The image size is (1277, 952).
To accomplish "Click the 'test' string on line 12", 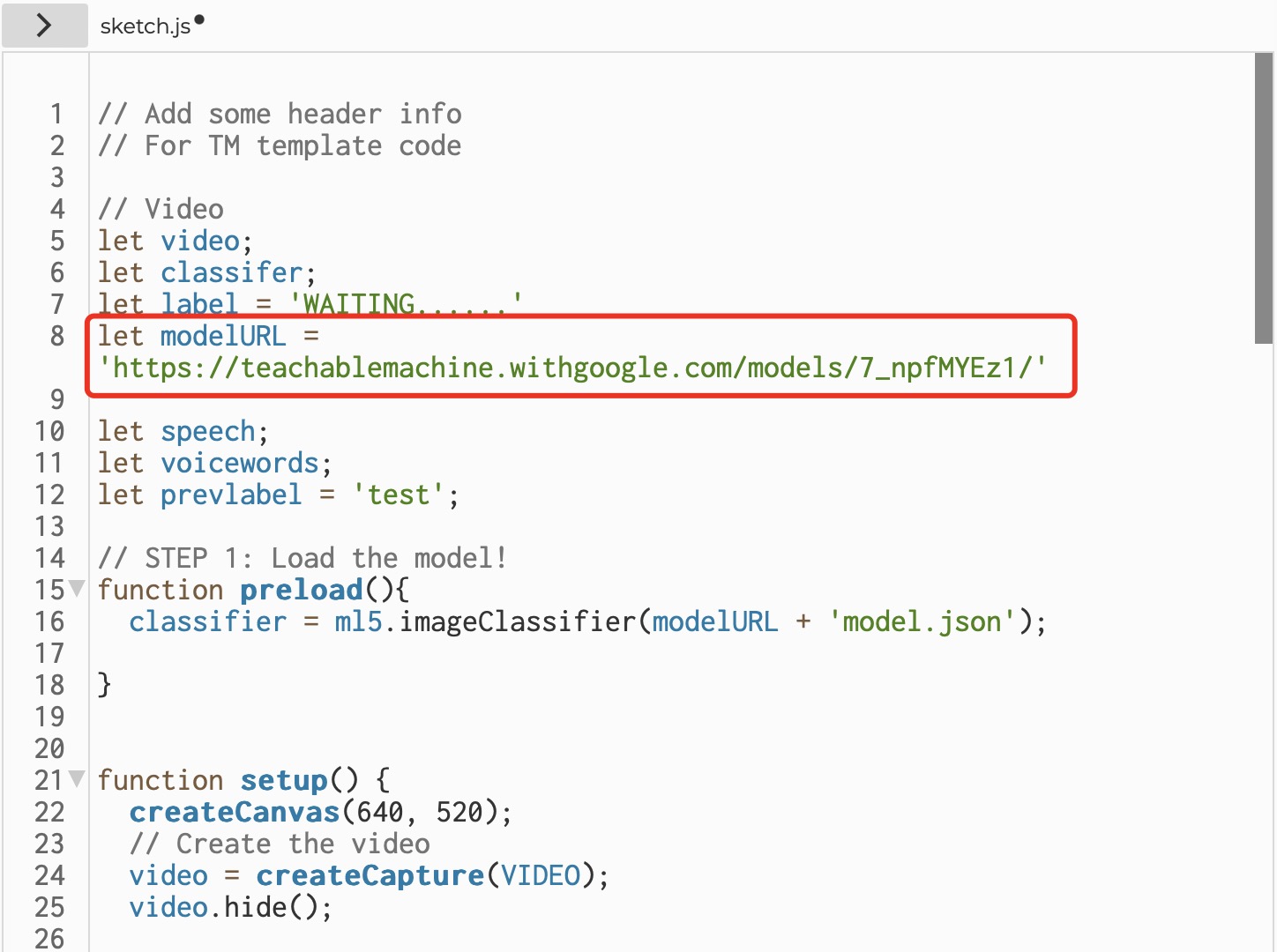I will click(x=398, y=495).
